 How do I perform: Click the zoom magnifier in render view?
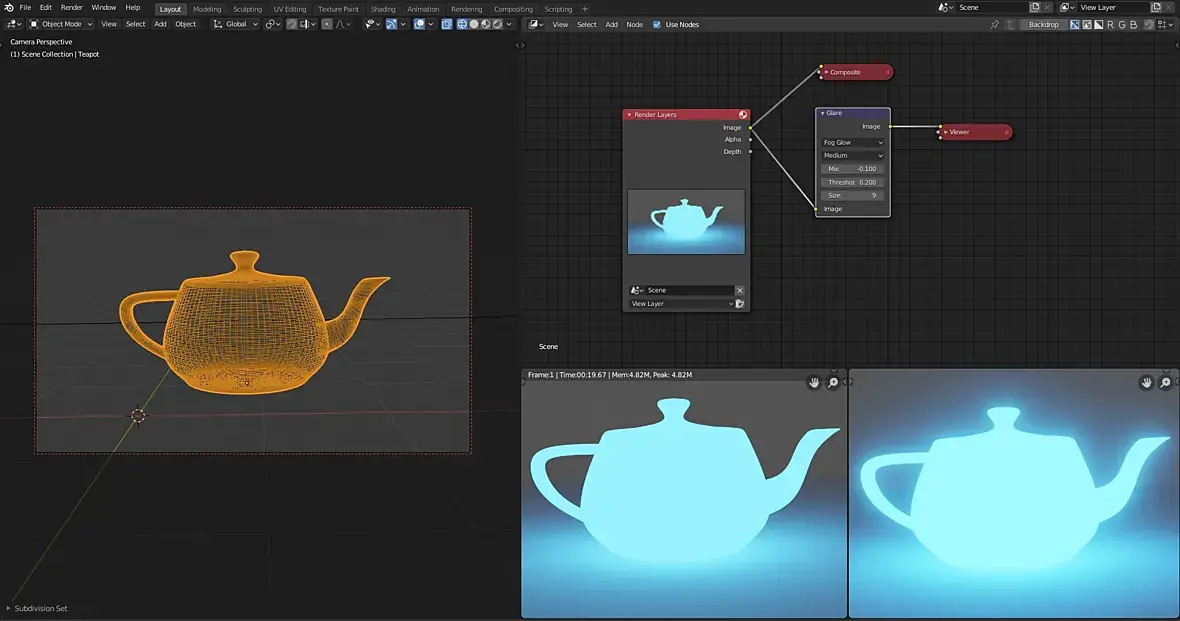[x=833, y=383]
